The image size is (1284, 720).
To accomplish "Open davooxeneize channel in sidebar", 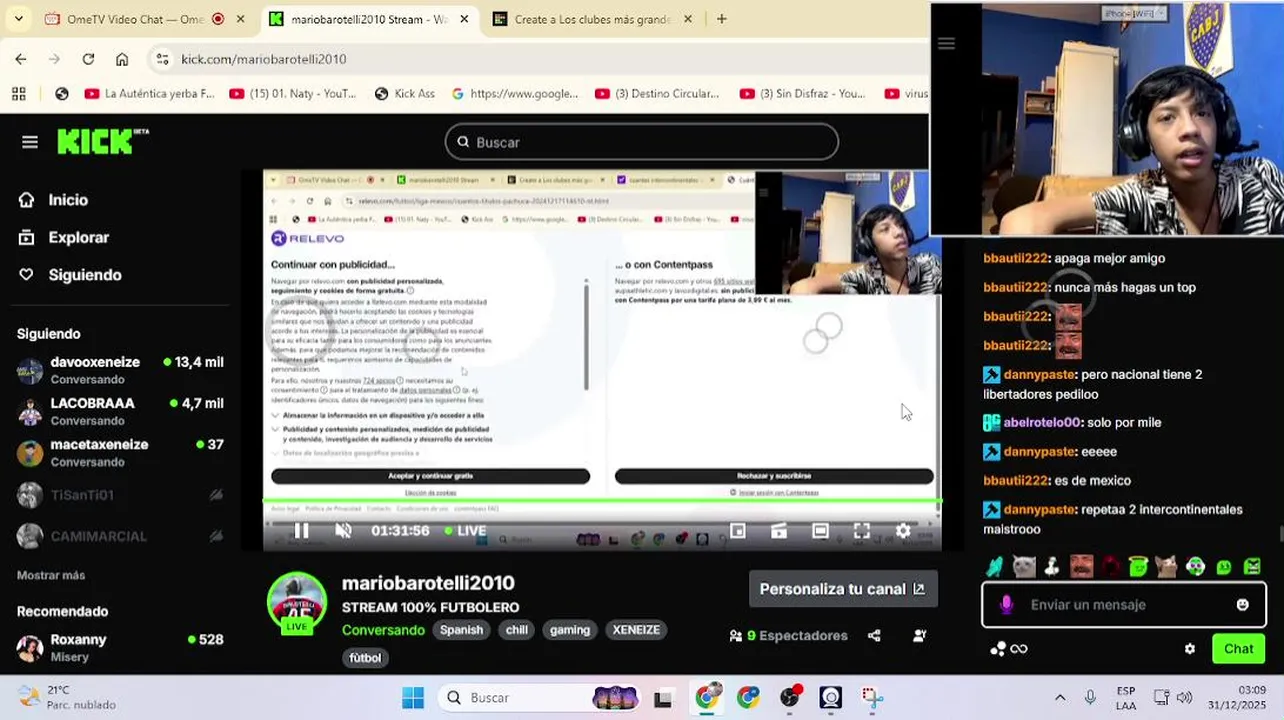I will (120, 370).
